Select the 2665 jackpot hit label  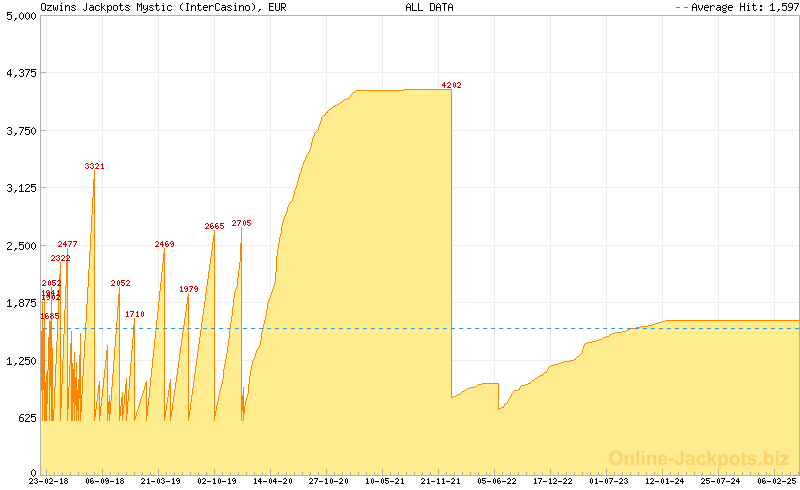214,226
